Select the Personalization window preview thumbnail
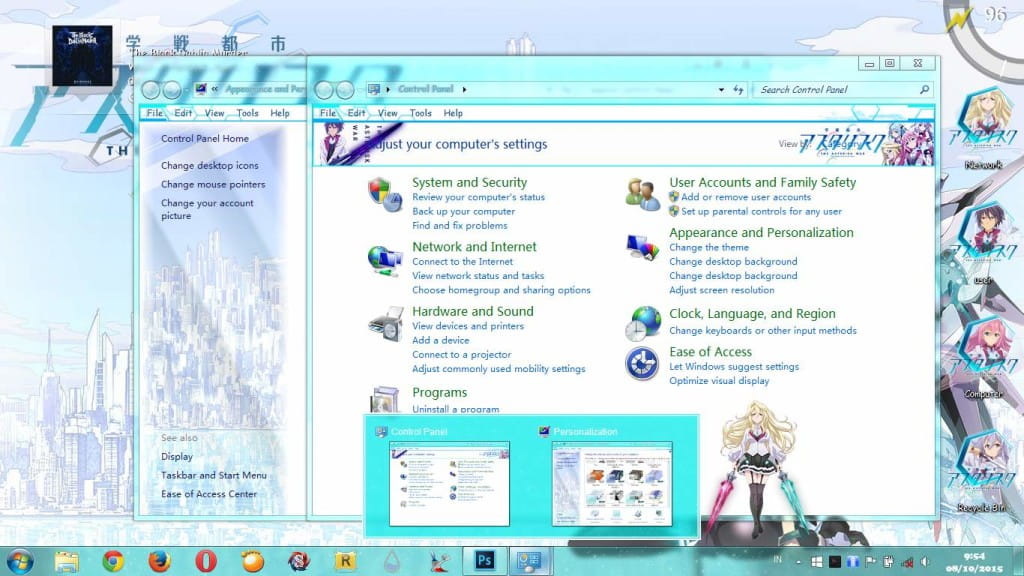 point(611,484)
